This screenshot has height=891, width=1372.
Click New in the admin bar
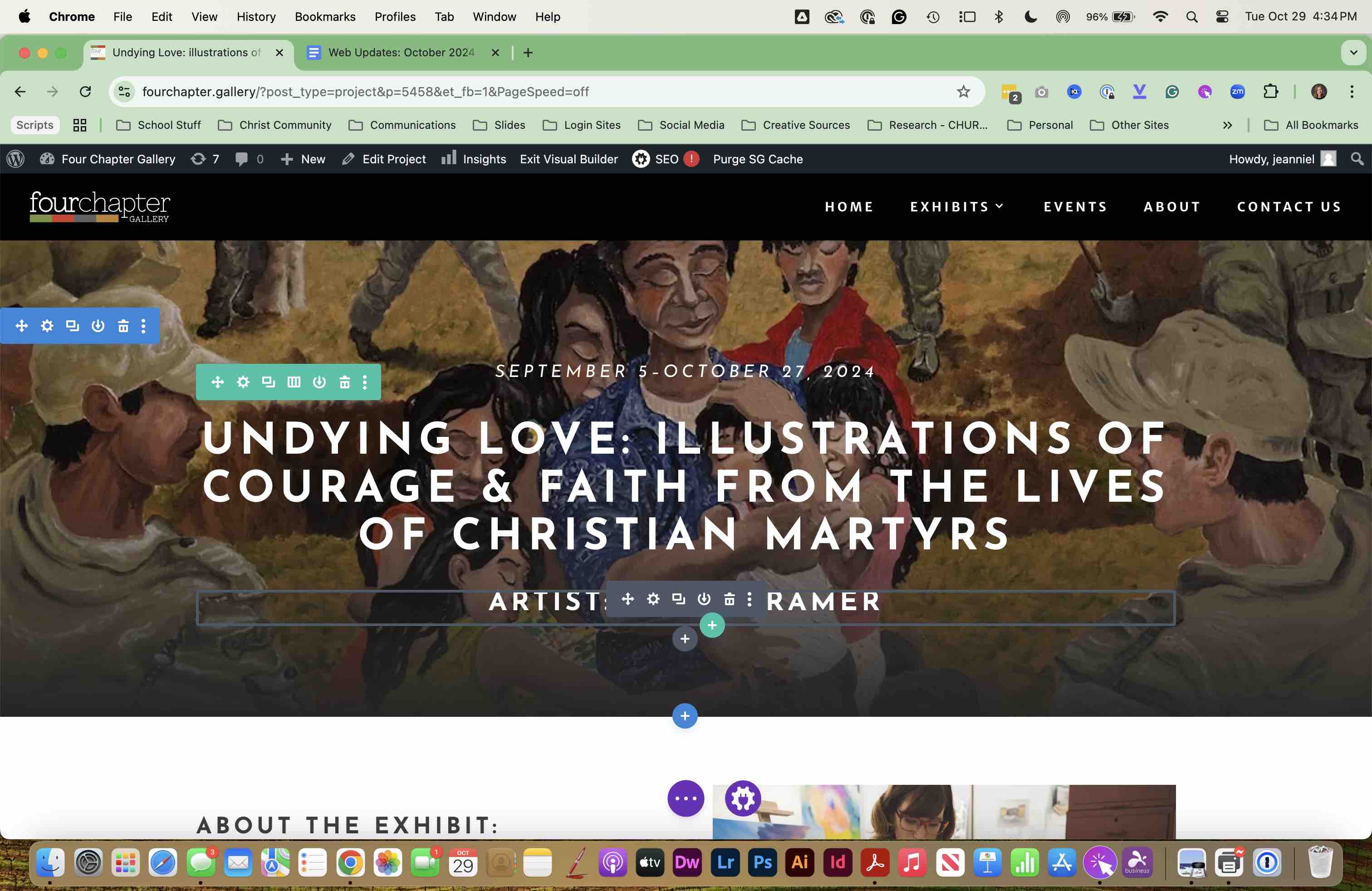[x=303, y=159]
